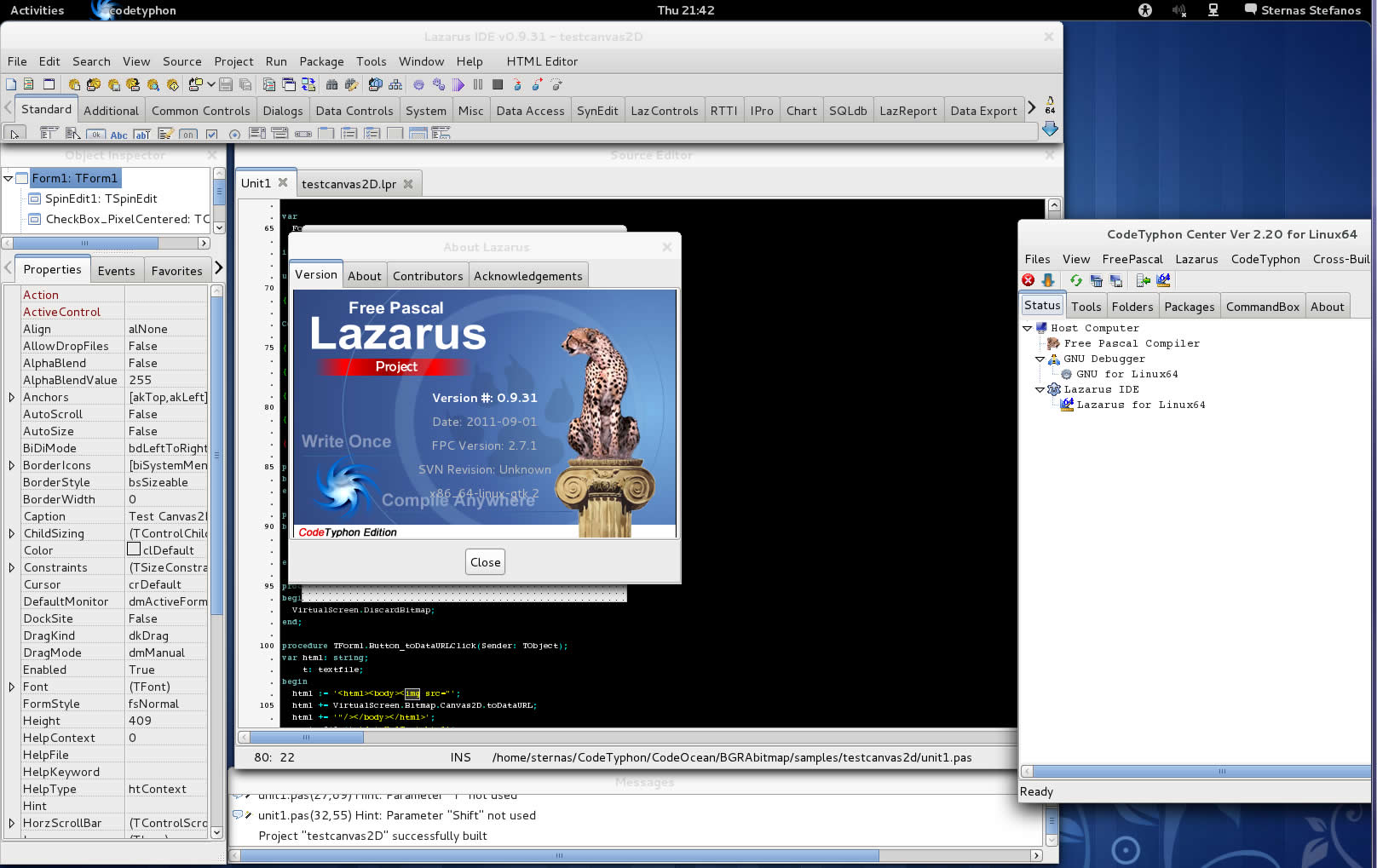Image resolution: width=1377 pixels, height=868 pixels.
Task: Collapse the Host Computer node
Action: pyautogui.click(x=1028, y=328)
